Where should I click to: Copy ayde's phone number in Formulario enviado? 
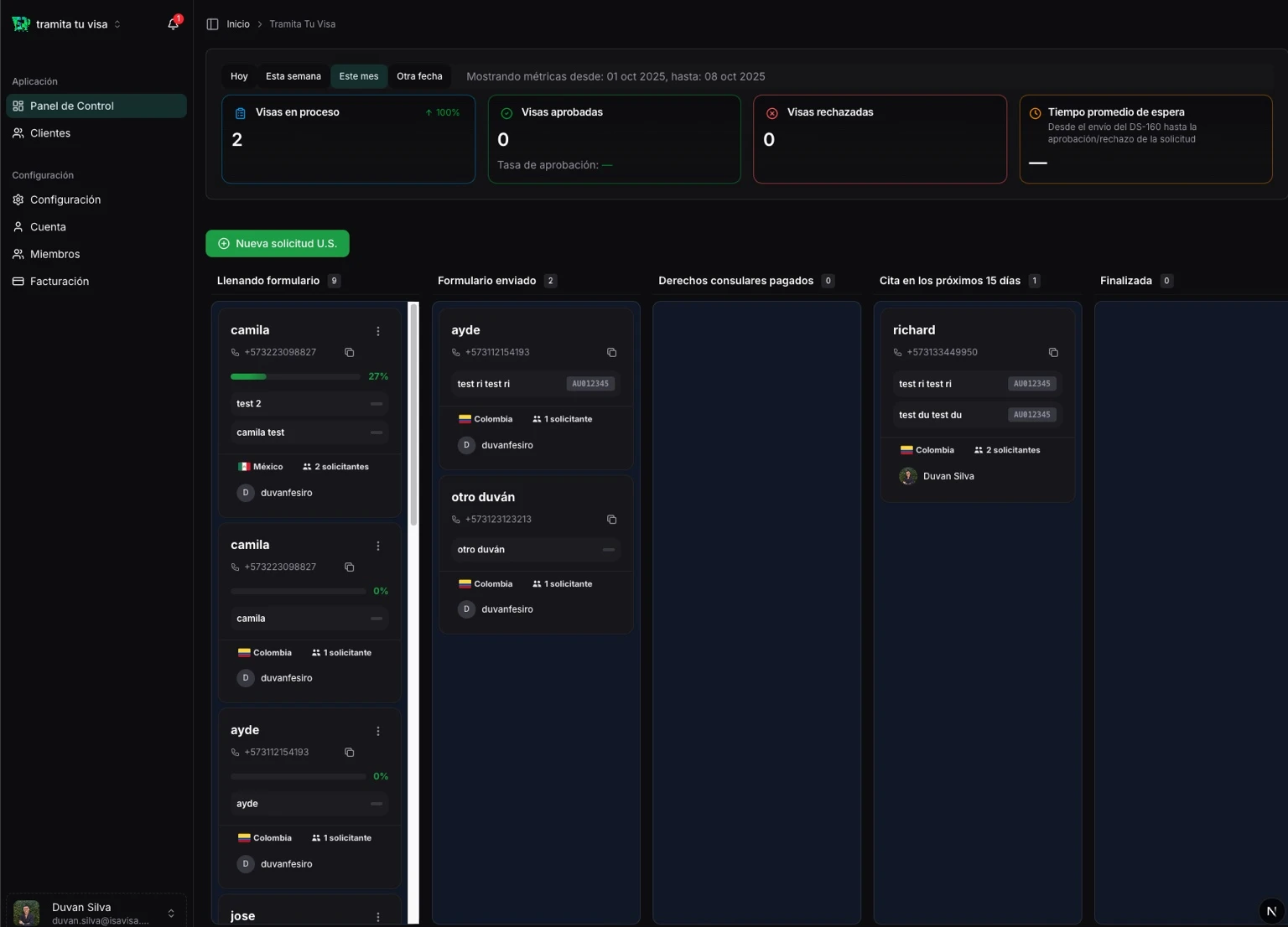[x=611, y=353]
